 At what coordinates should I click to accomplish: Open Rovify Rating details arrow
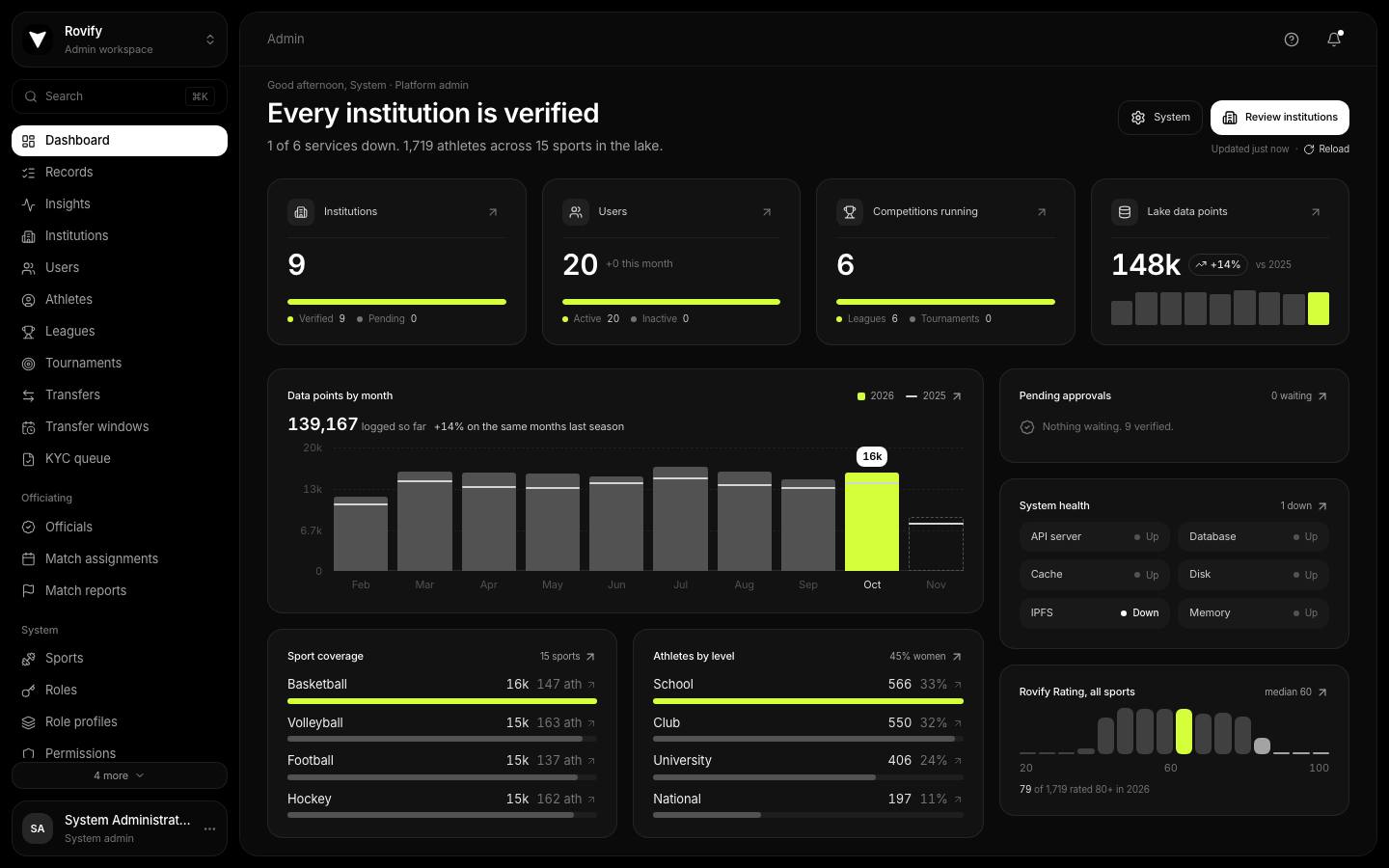(x=1322, y=692)
